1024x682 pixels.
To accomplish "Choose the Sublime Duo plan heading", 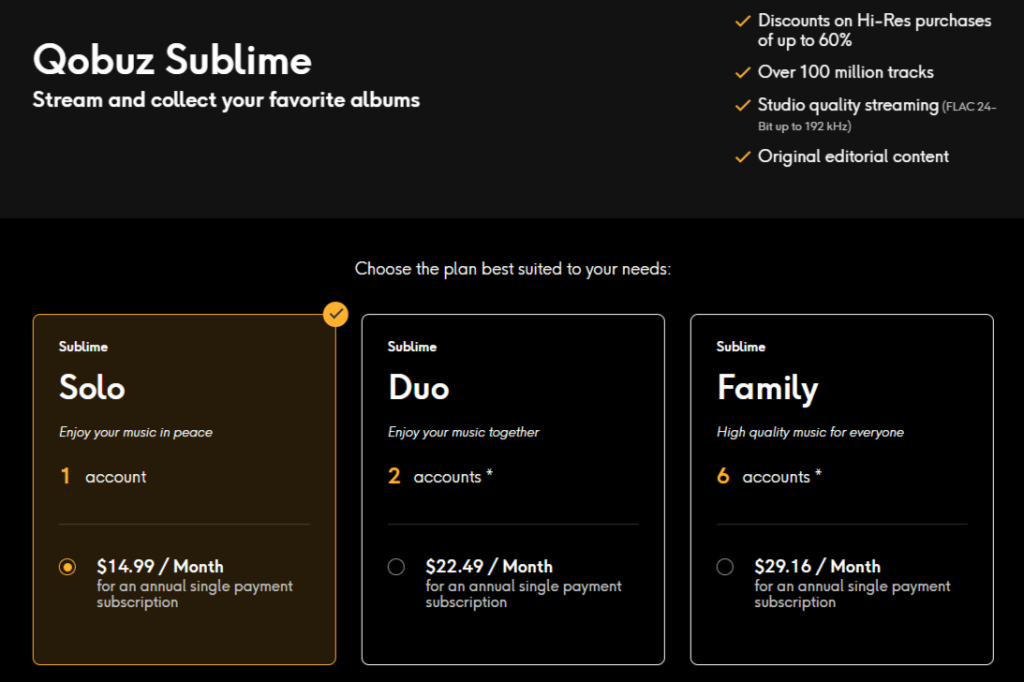I will pos(419,387).
